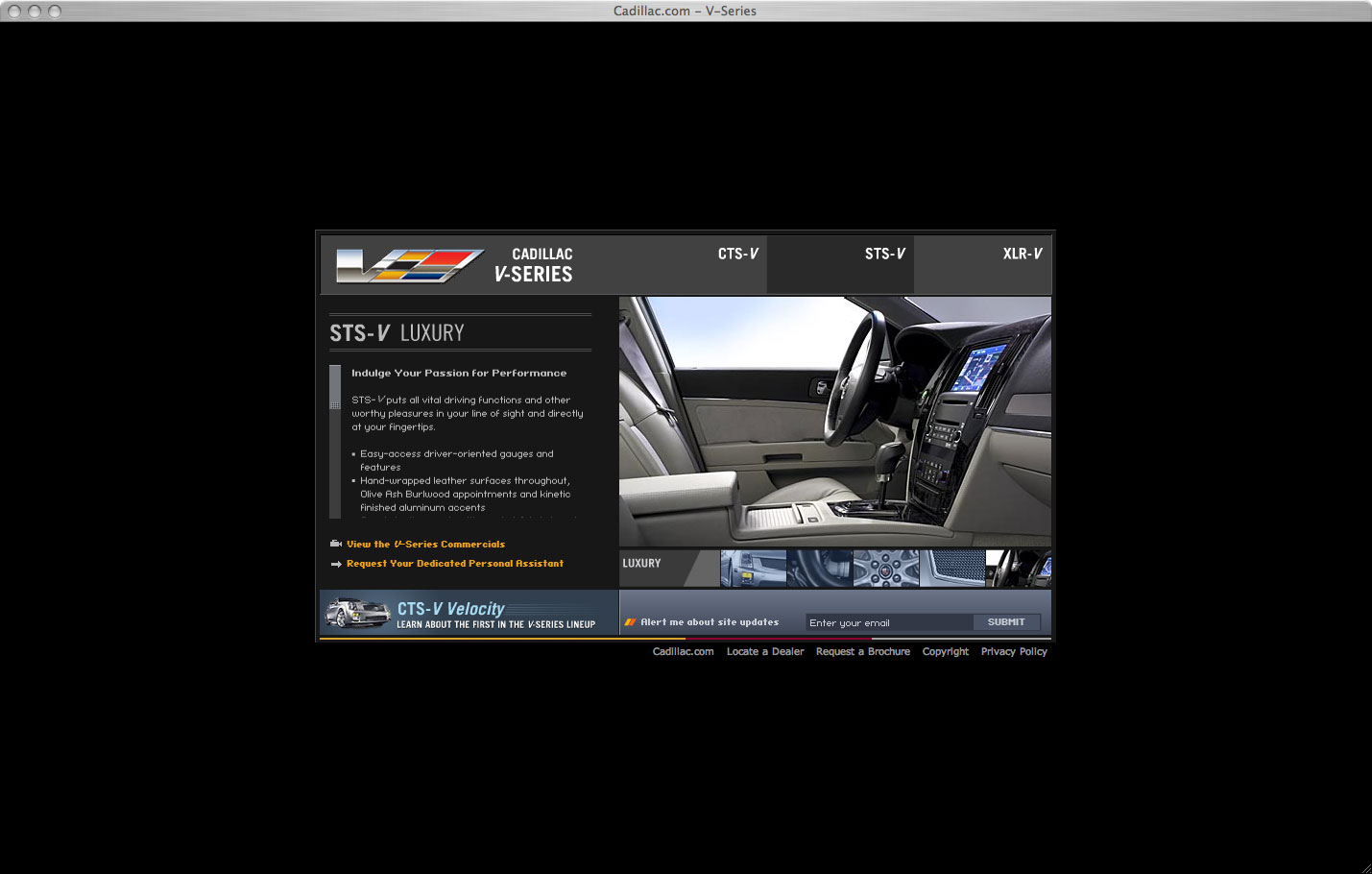Click the SUBMIT button
This screenshot has height=874, width=1372.
[x=1006, y=622]
